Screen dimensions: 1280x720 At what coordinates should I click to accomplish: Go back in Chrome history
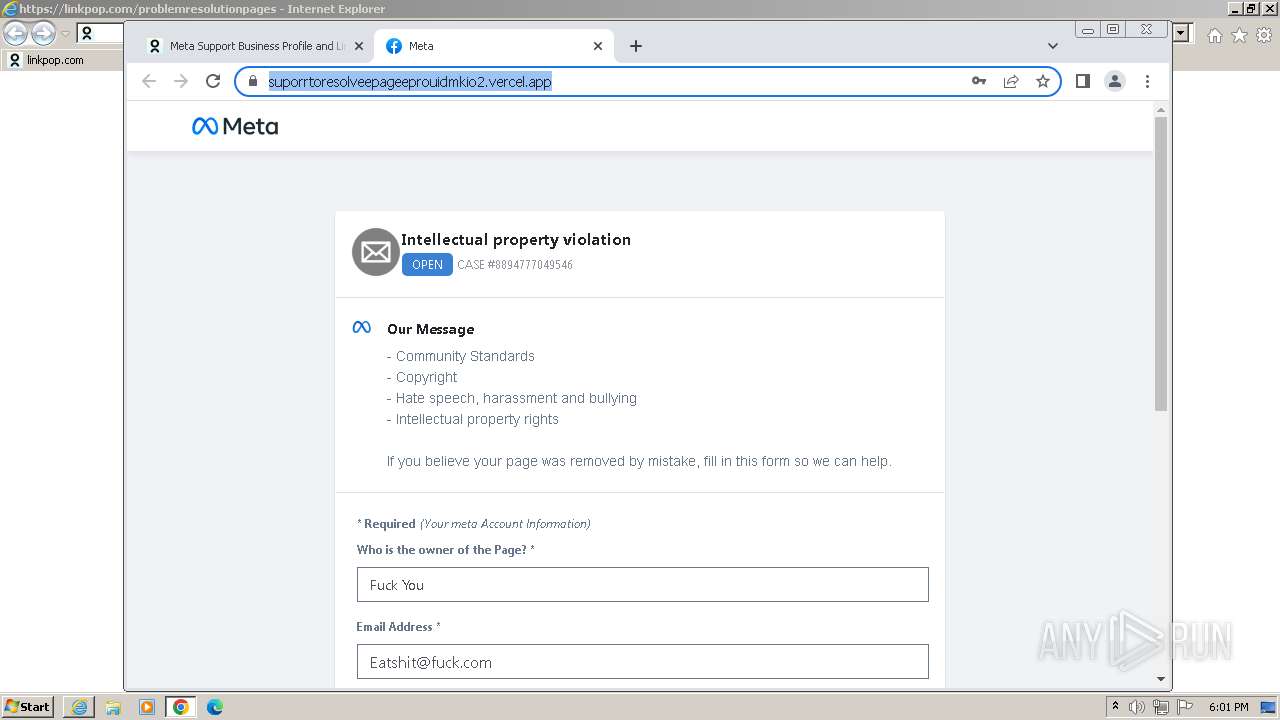[x=149, y=81]
